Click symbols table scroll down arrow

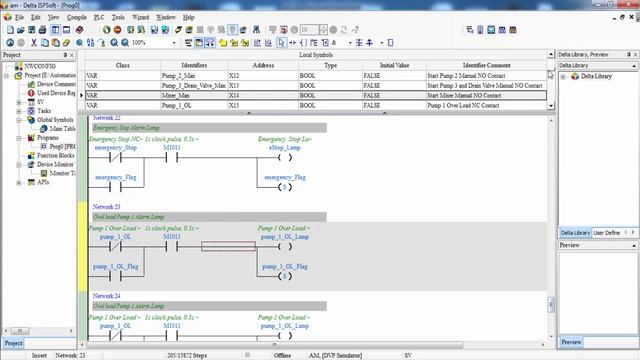click(551, 106)
